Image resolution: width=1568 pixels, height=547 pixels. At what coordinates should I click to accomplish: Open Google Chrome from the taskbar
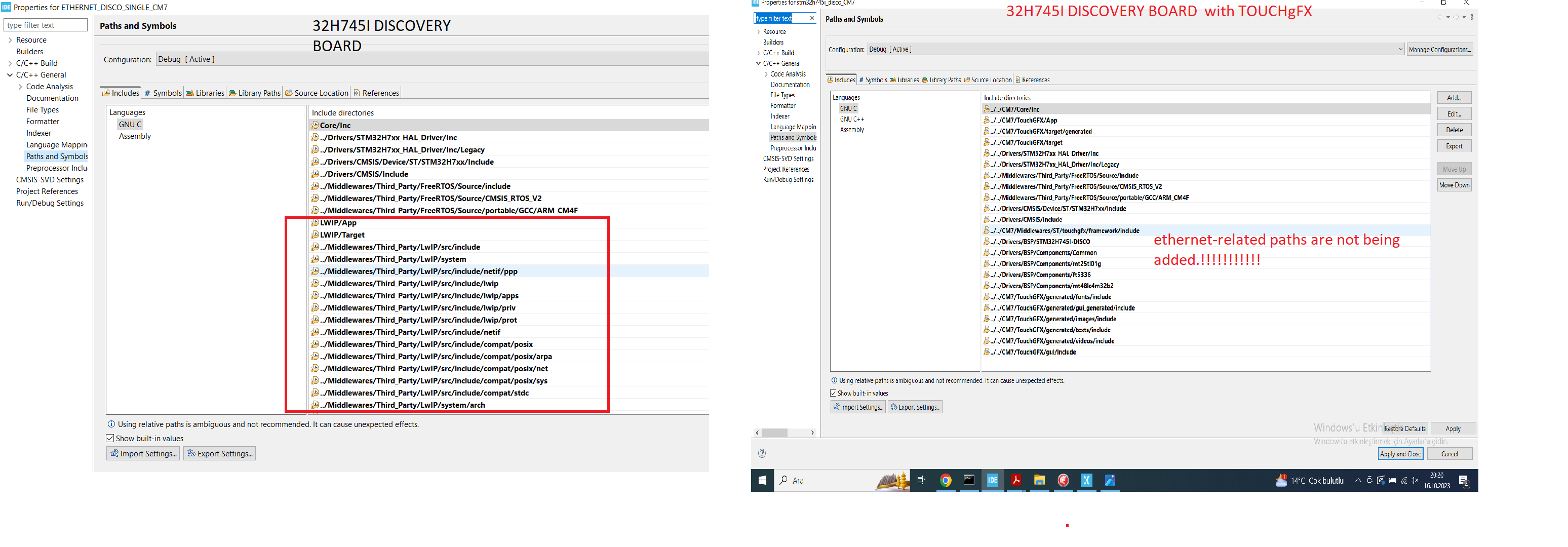click(945, 480)
